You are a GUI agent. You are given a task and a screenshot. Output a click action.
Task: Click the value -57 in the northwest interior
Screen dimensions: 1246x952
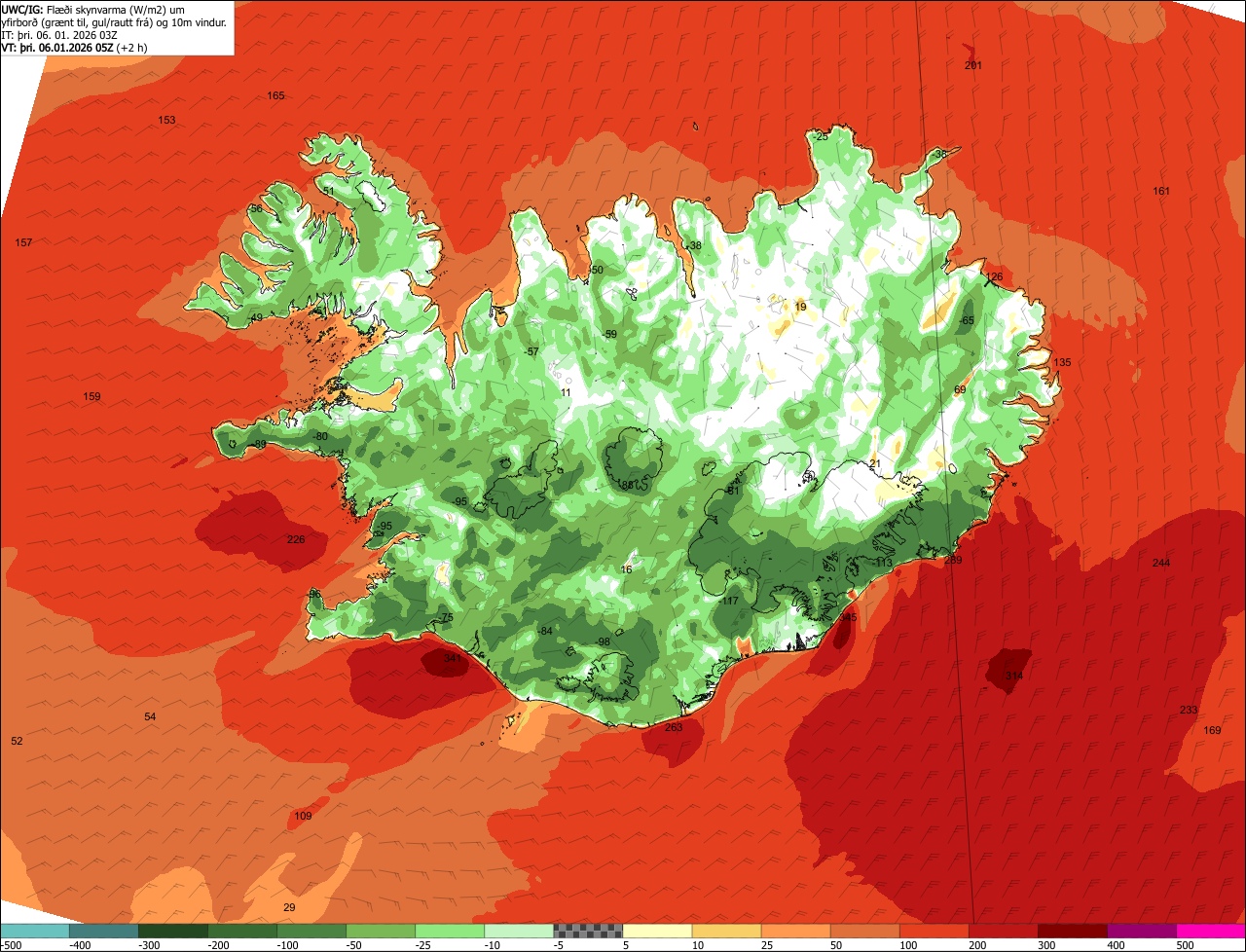point(531,352)
